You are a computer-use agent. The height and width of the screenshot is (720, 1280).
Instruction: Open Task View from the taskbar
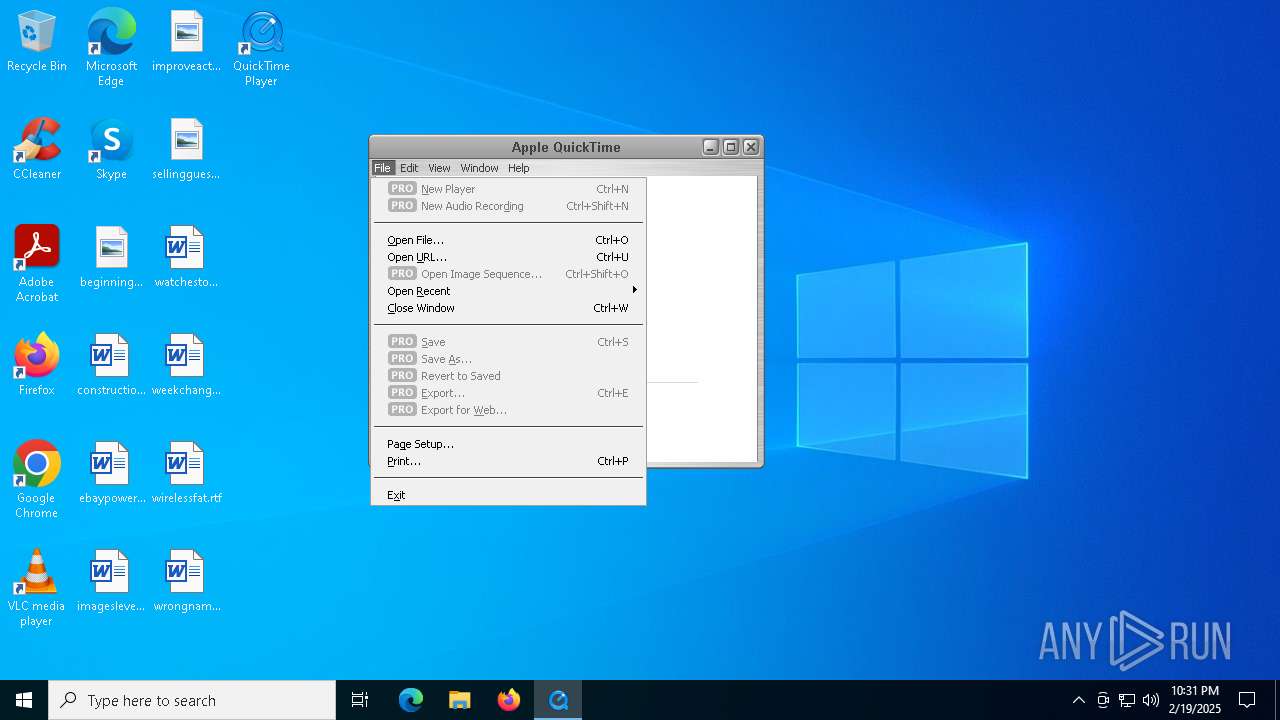coord(360,700)
